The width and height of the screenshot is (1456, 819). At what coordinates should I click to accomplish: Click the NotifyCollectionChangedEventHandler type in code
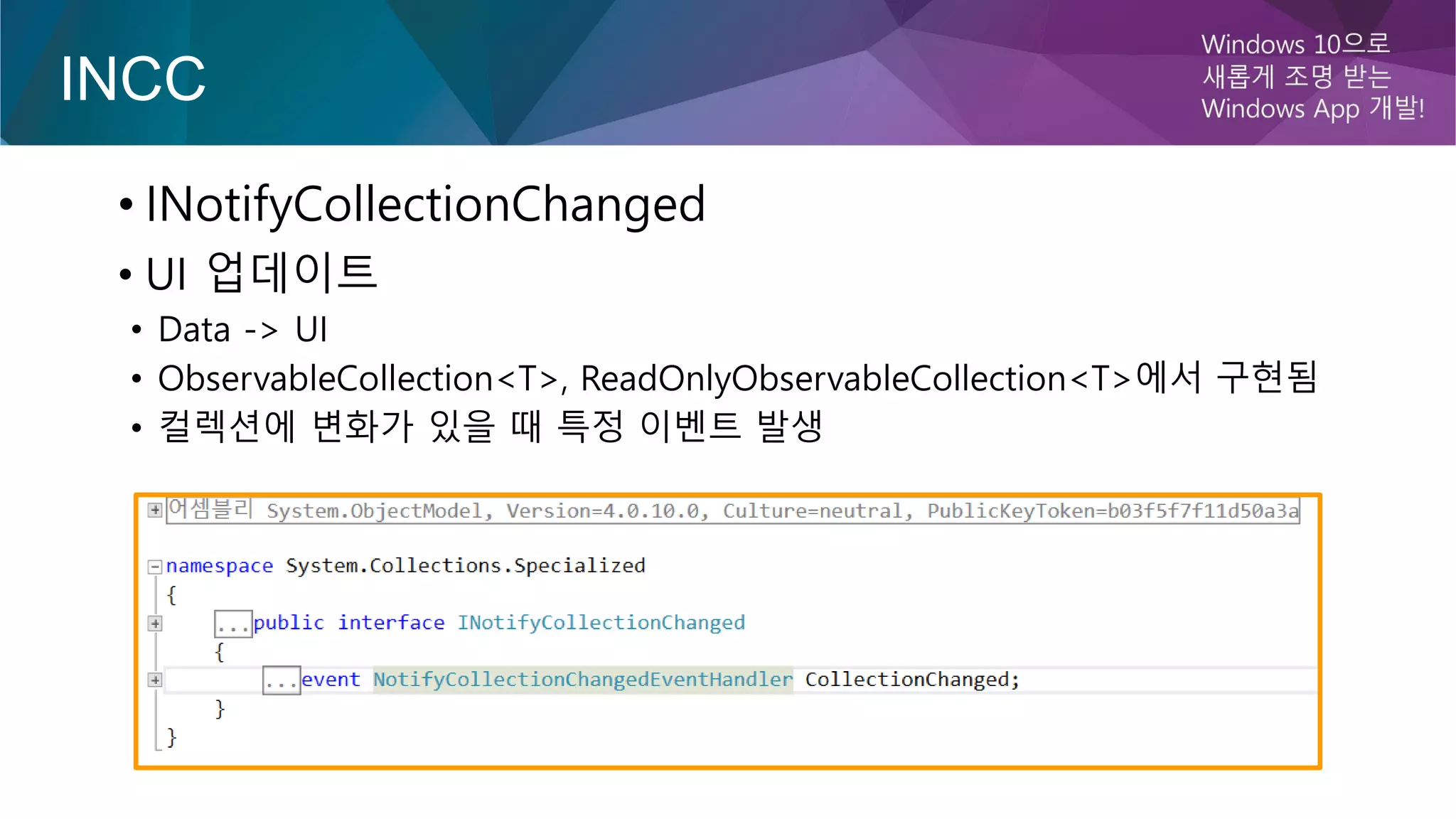click(x=583, y=680)
